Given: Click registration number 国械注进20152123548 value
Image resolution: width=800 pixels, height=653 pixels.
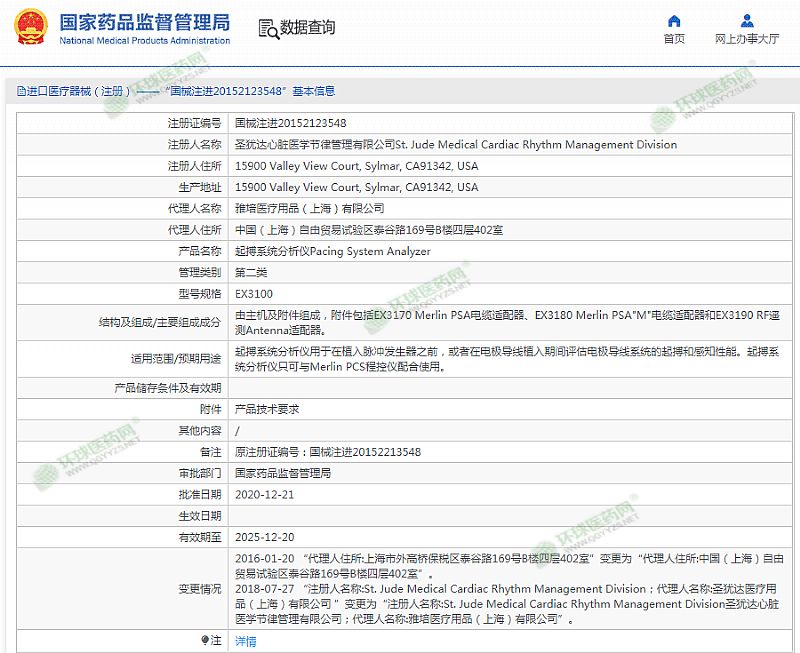Looking at the screenshot, I should pos(290,123).
